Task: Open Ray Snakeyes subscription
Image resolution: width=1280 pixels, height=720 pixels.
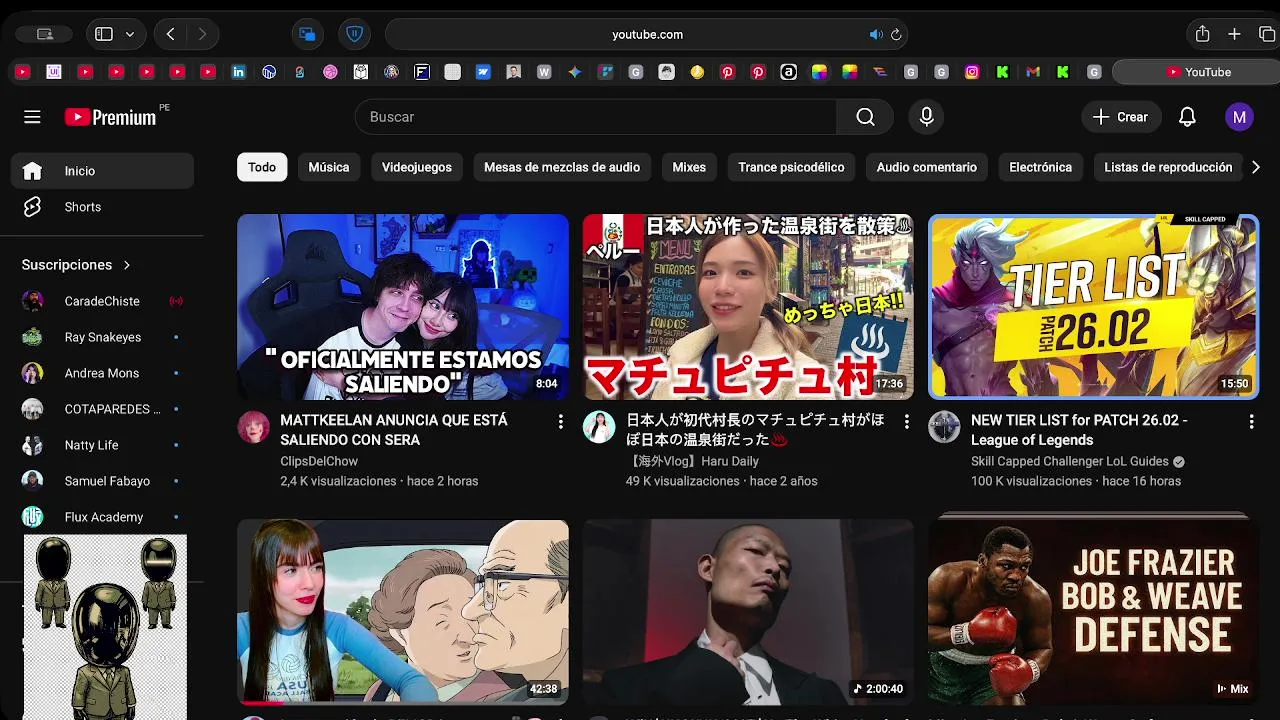Action: tap(102, 337)
